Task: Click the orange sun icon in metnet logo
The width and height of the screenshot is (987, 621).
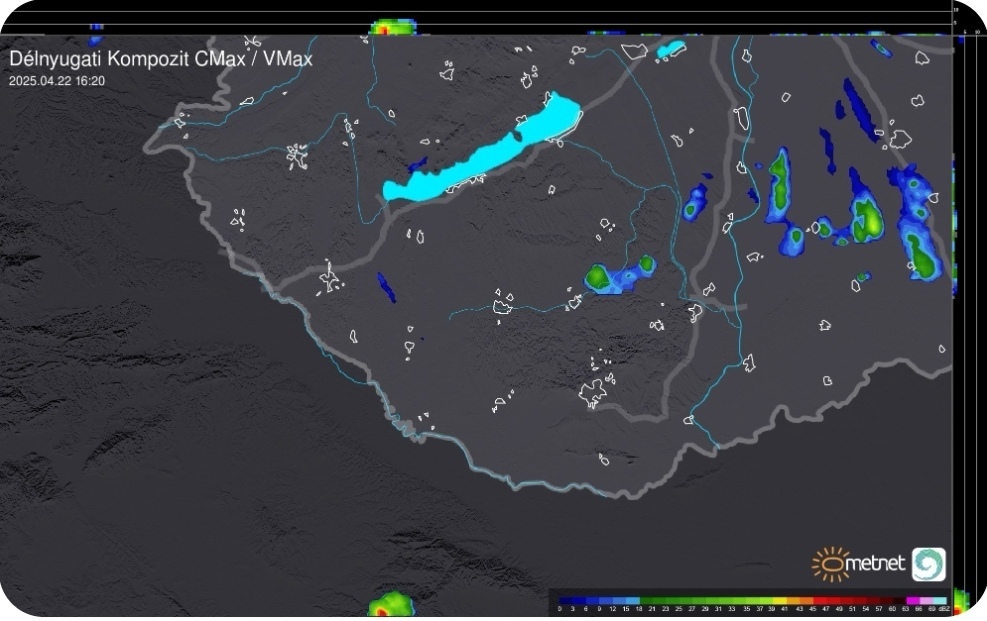Action: pyautogui.click(x=829, y=564)
